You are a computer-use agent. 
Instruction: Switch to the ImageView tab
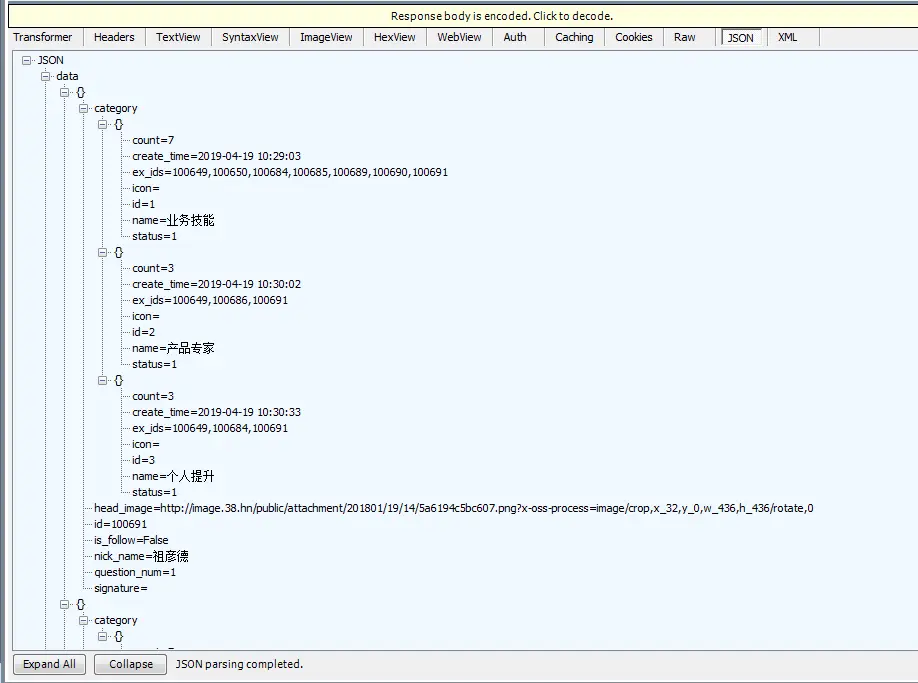tap(326, 37)
